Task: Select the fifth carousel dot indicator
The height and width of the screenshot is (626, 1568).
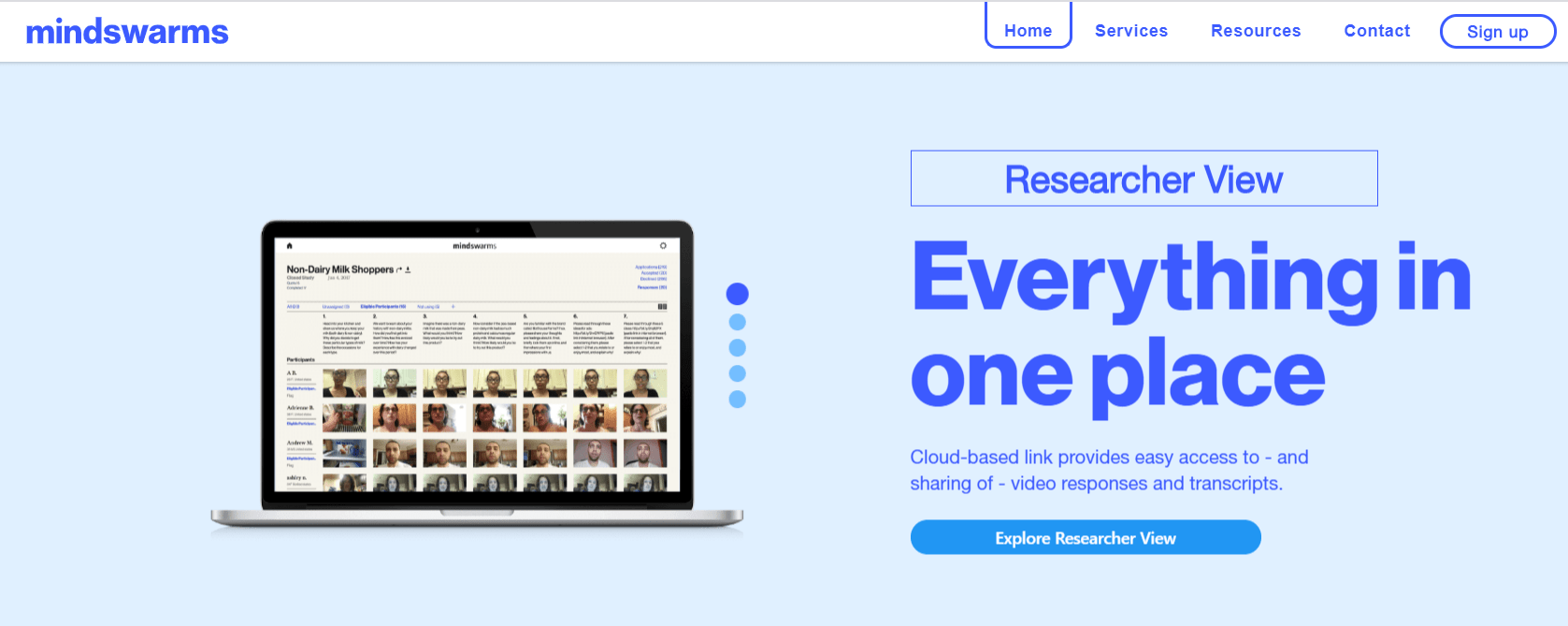Action: click(x=738, y=400)
